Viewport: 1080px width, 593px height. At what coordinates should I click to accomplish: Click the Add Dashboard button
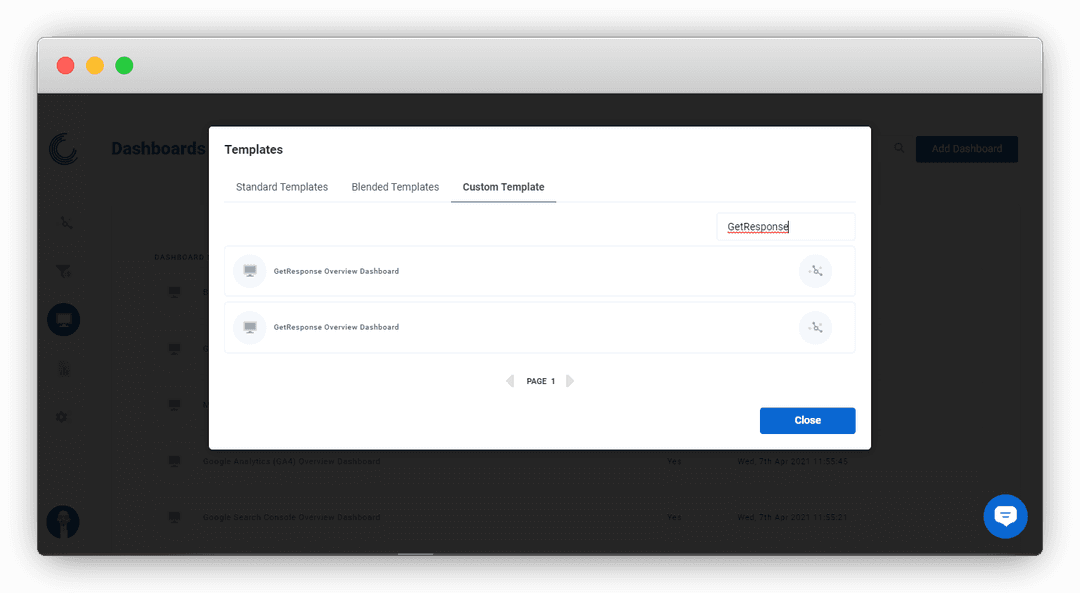966,149
